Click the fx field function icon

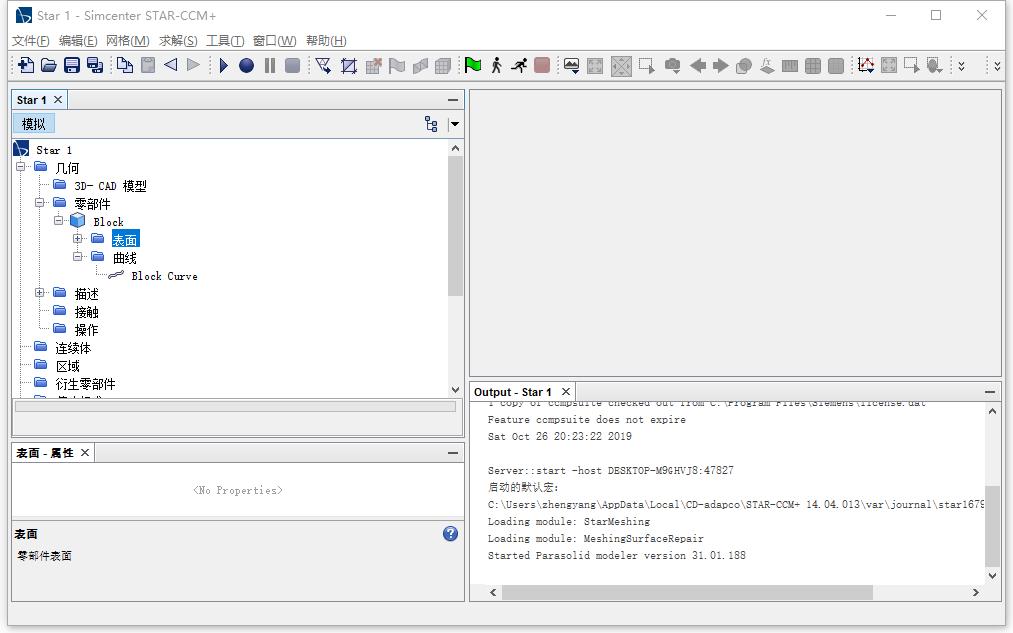[x=767, y=65]
